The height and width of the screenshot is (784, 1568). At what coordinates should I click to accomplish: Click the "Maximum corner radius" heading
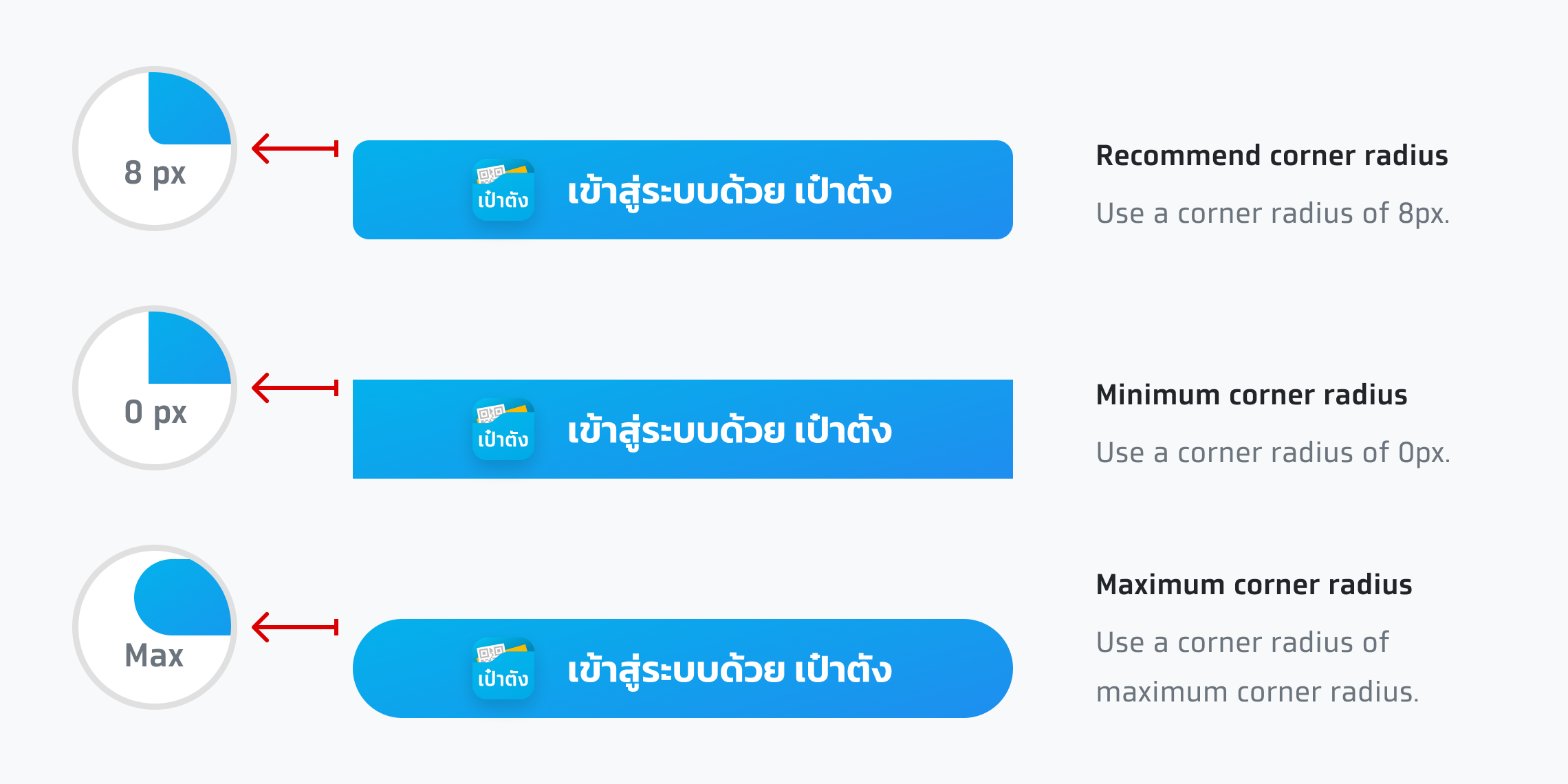1254,585
